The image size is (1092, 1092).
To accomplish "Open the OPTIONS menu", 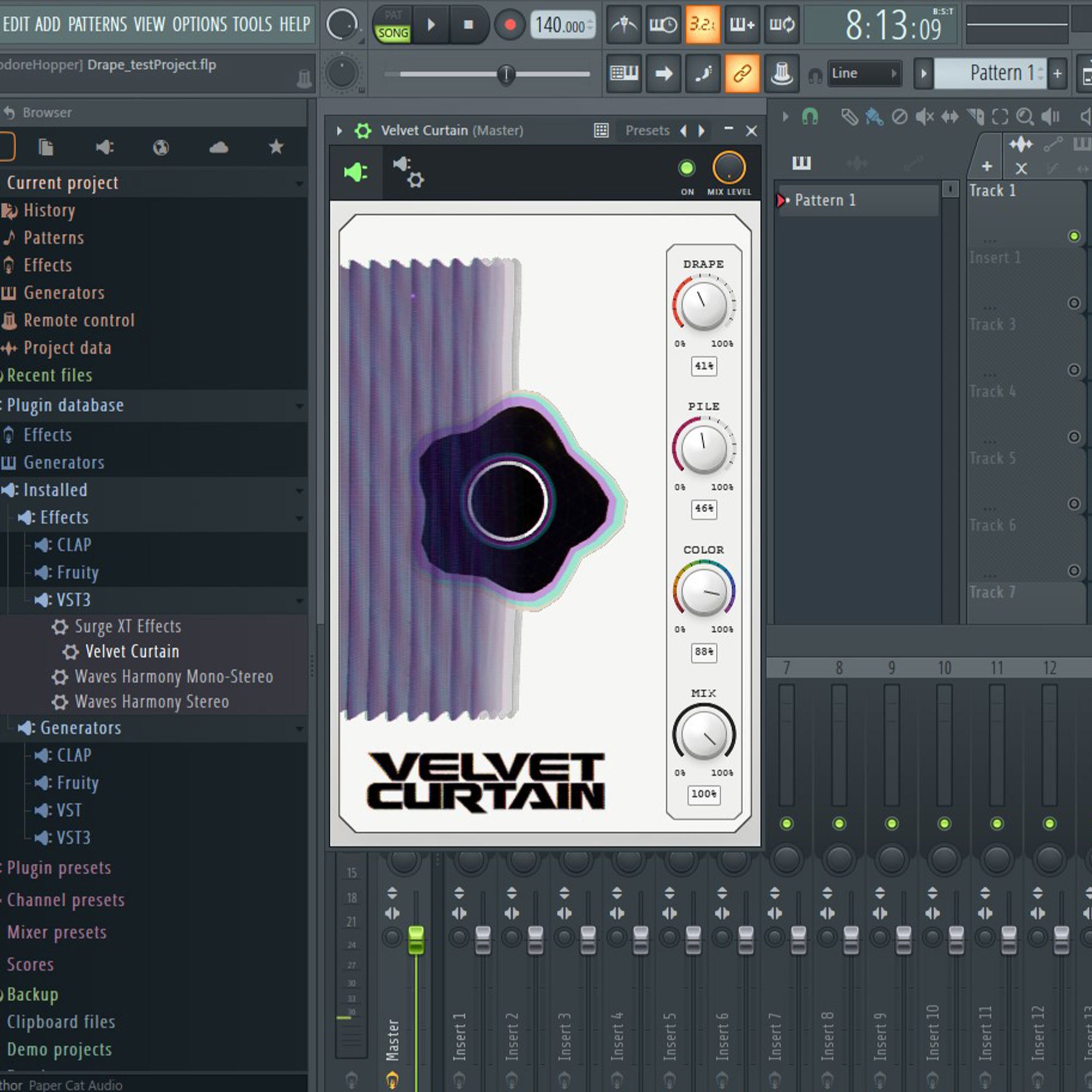I will point(200,25).
